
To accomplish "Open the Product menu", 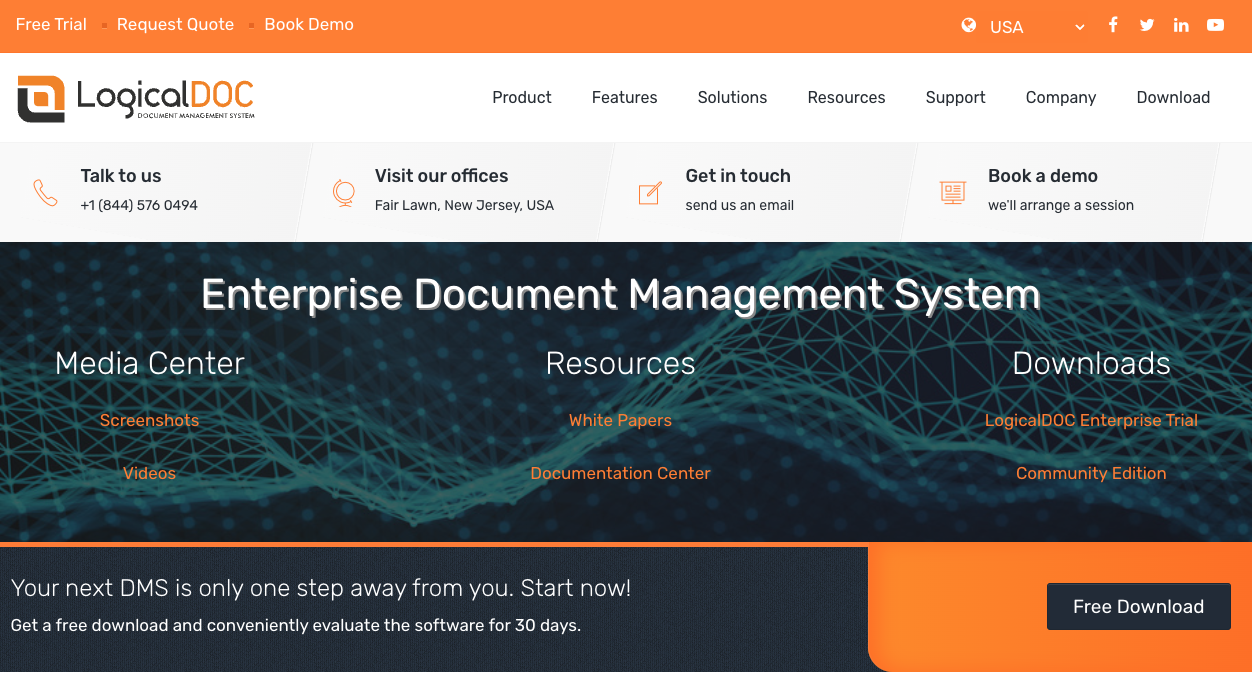I will click(x=522, y=97).
